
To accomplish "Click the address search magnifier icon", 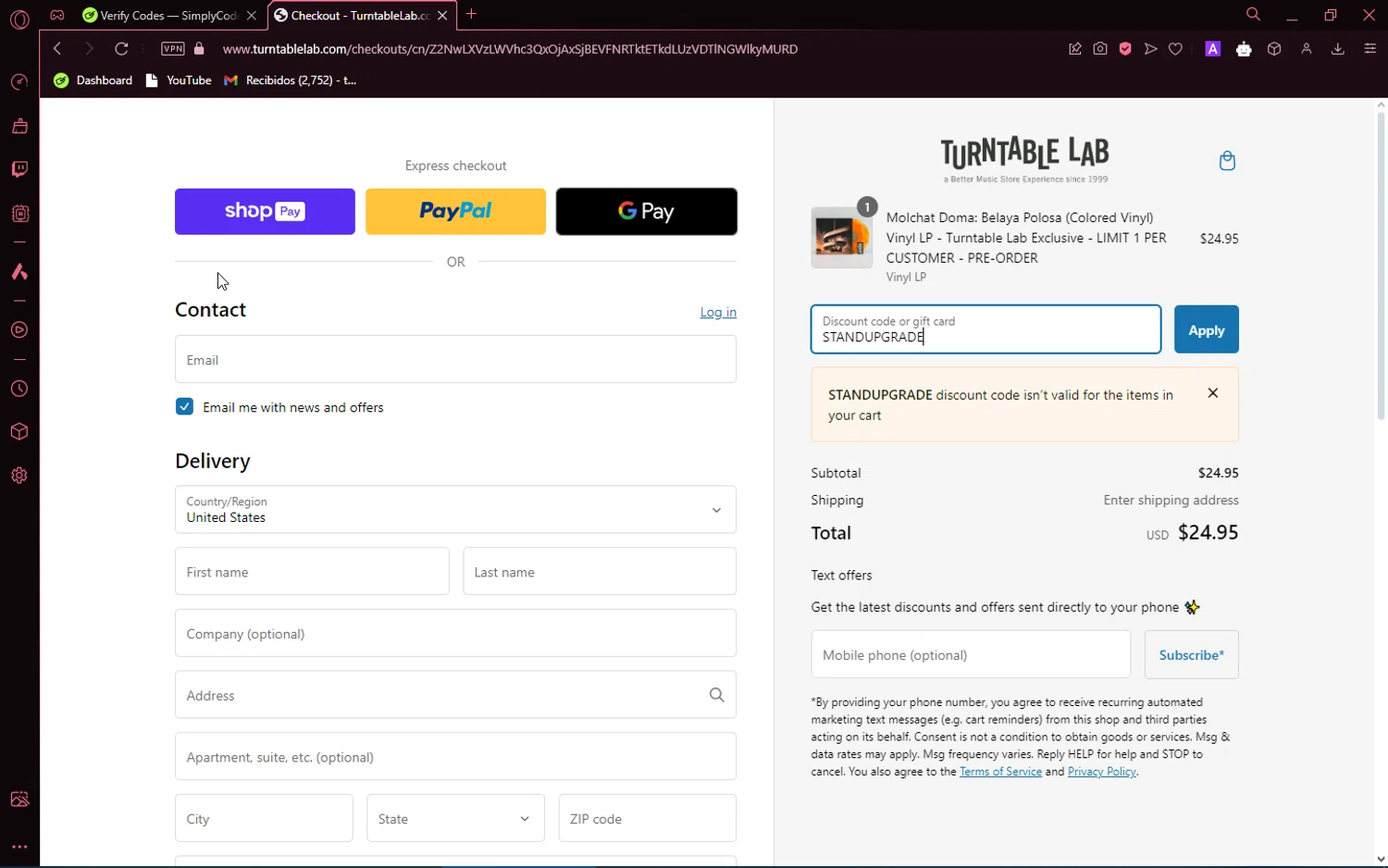I will (x=716, y=695).
